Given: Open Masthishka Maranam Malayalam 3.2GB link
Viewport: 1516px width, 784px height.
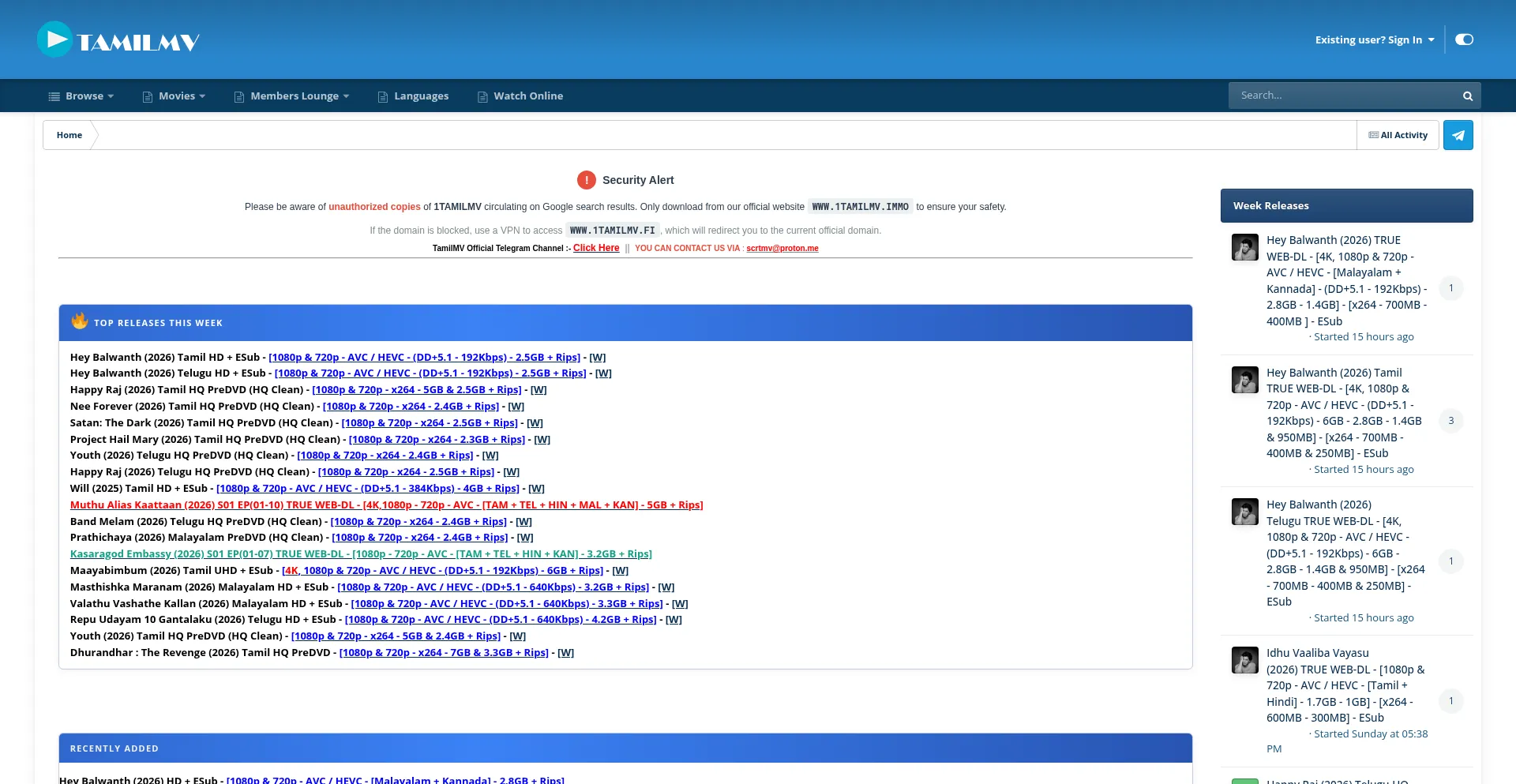Looking at the screenshot, I should pos(493,587).
